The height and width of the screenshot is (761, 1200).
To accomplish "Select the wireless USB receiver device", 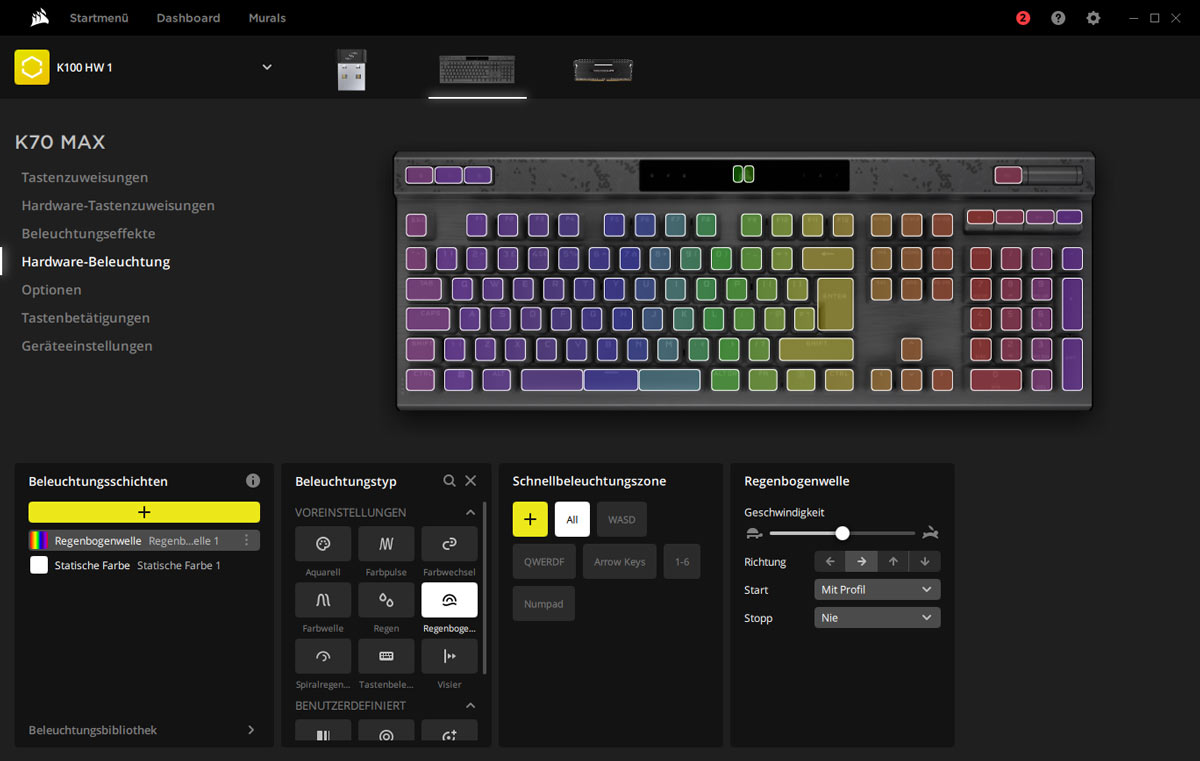I will 351,70.
